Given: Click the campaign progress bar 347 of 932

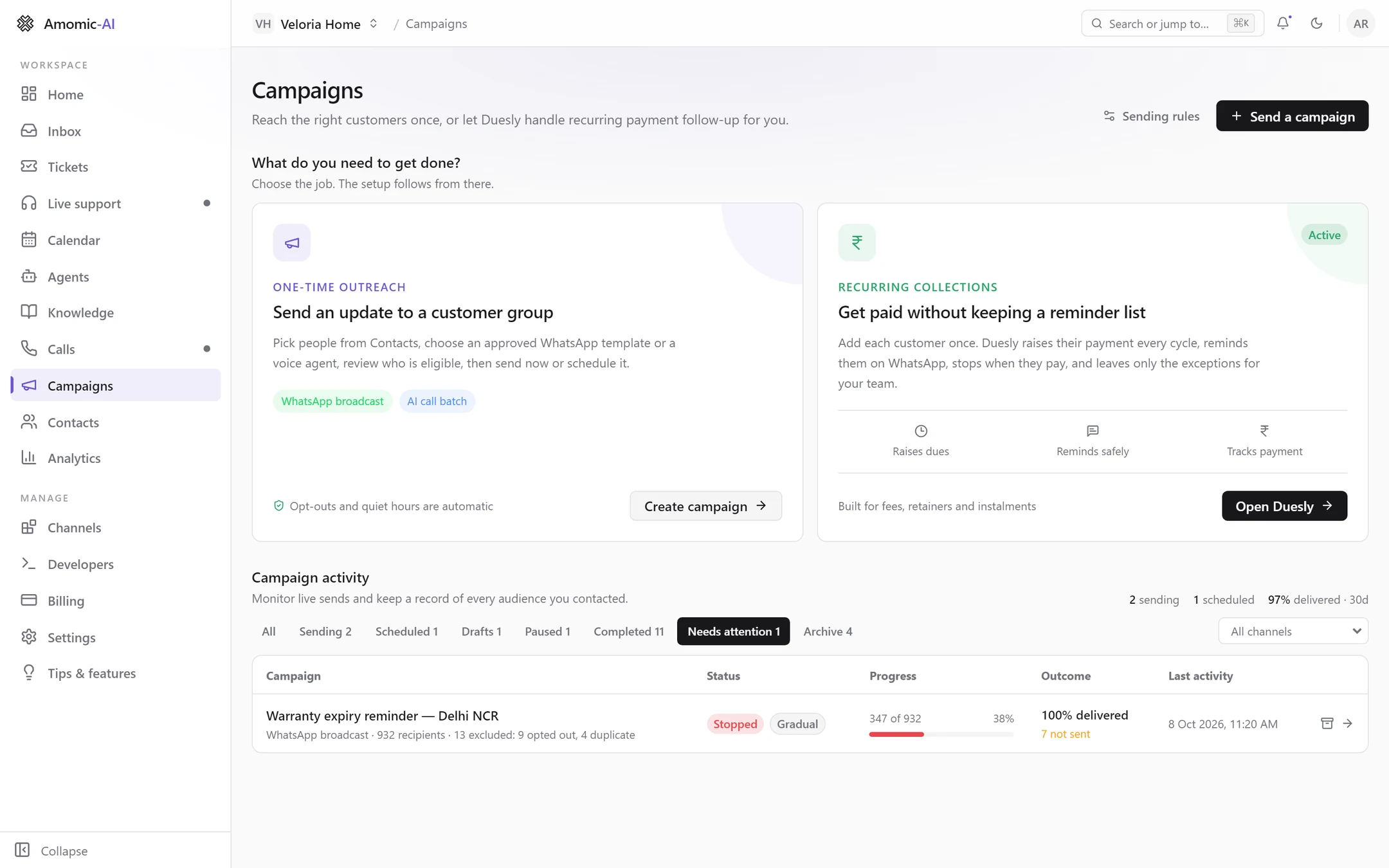Looking at the screenshot, I should 941,734.
